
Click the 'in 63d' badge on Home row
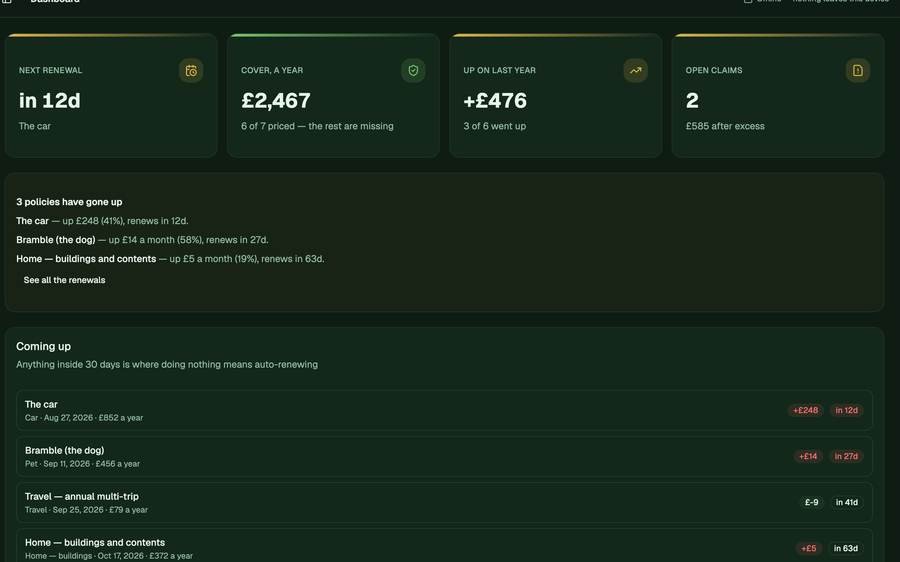pyautogui.click(x=846, y=548)
